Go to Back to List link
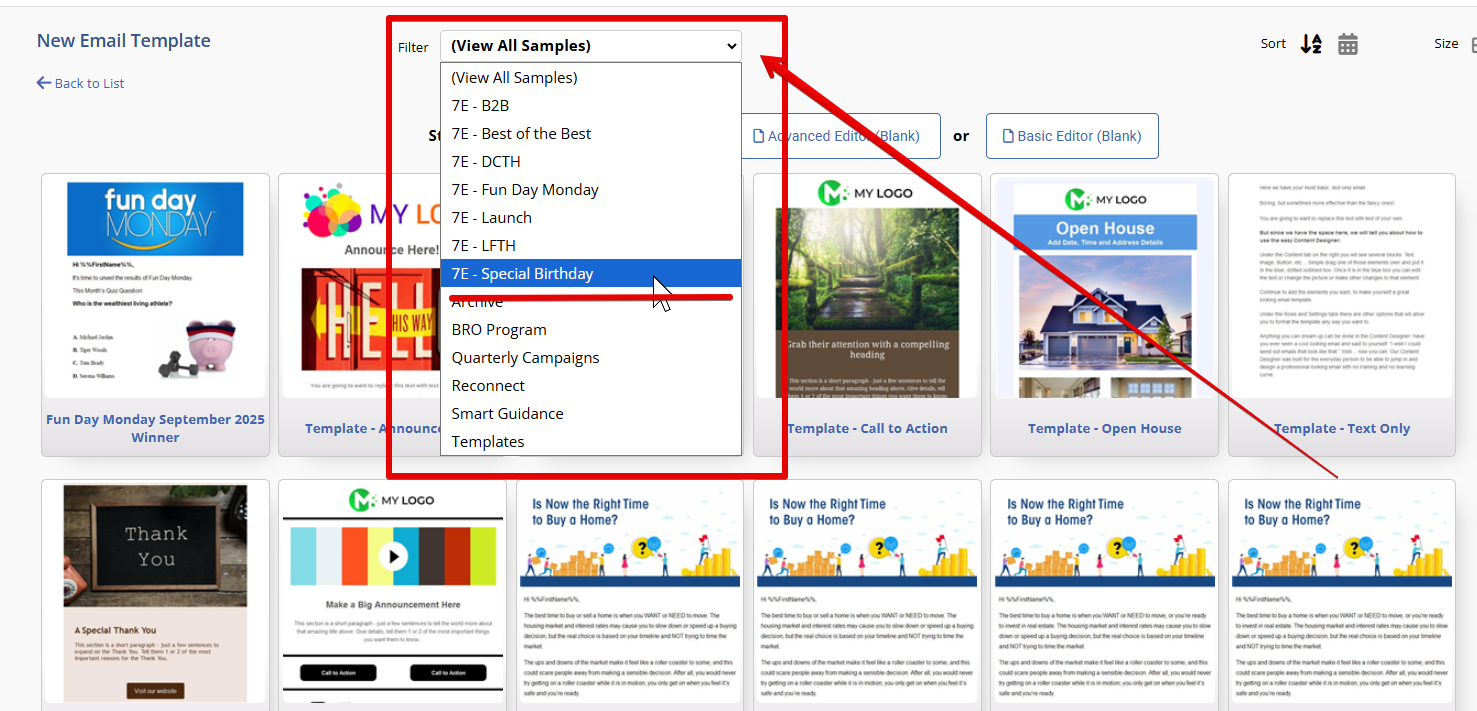1477x711 pixels. click(x=89, y=83)
